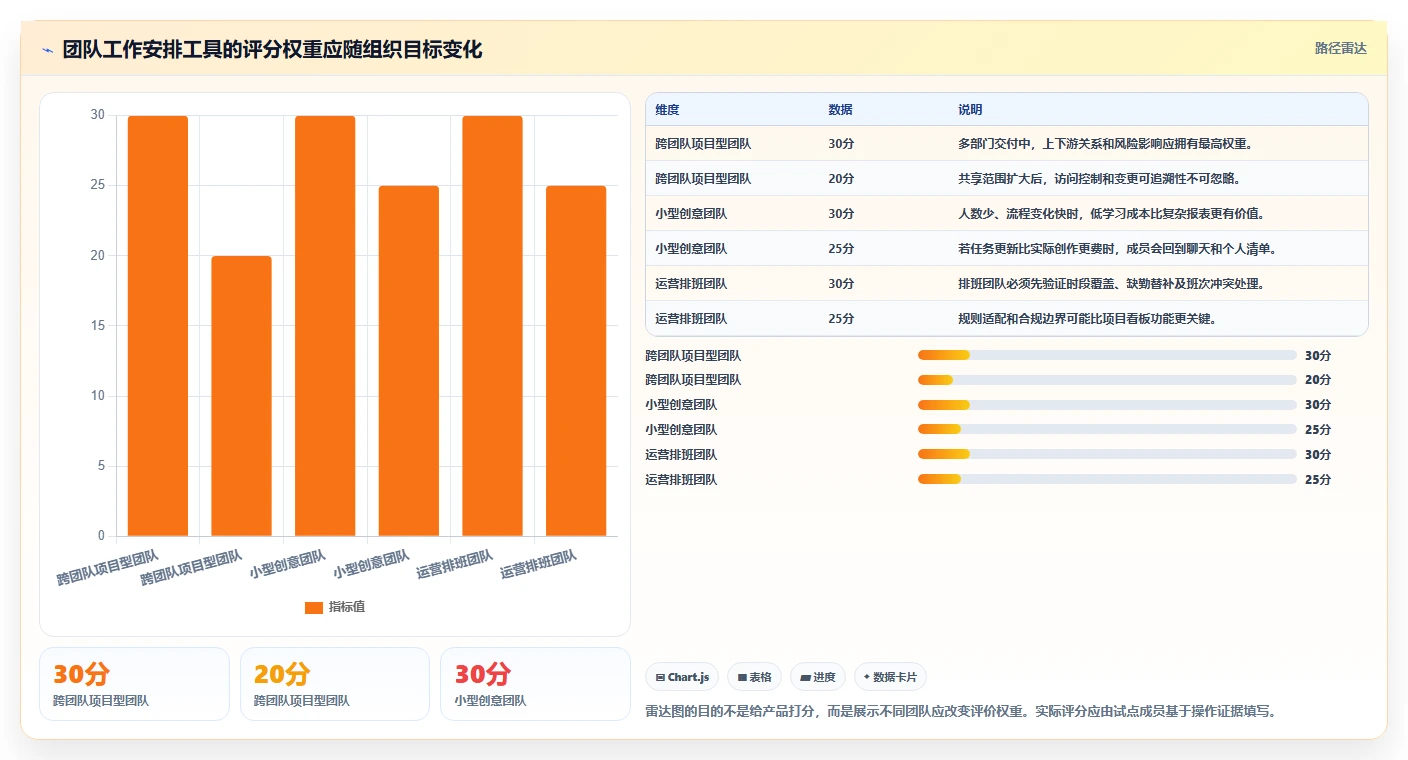Click the 20分 value beside the 跨团队项目型团队 progress bar
The height and width of the screenshot is (760, 1408).
coord(1318,380)
